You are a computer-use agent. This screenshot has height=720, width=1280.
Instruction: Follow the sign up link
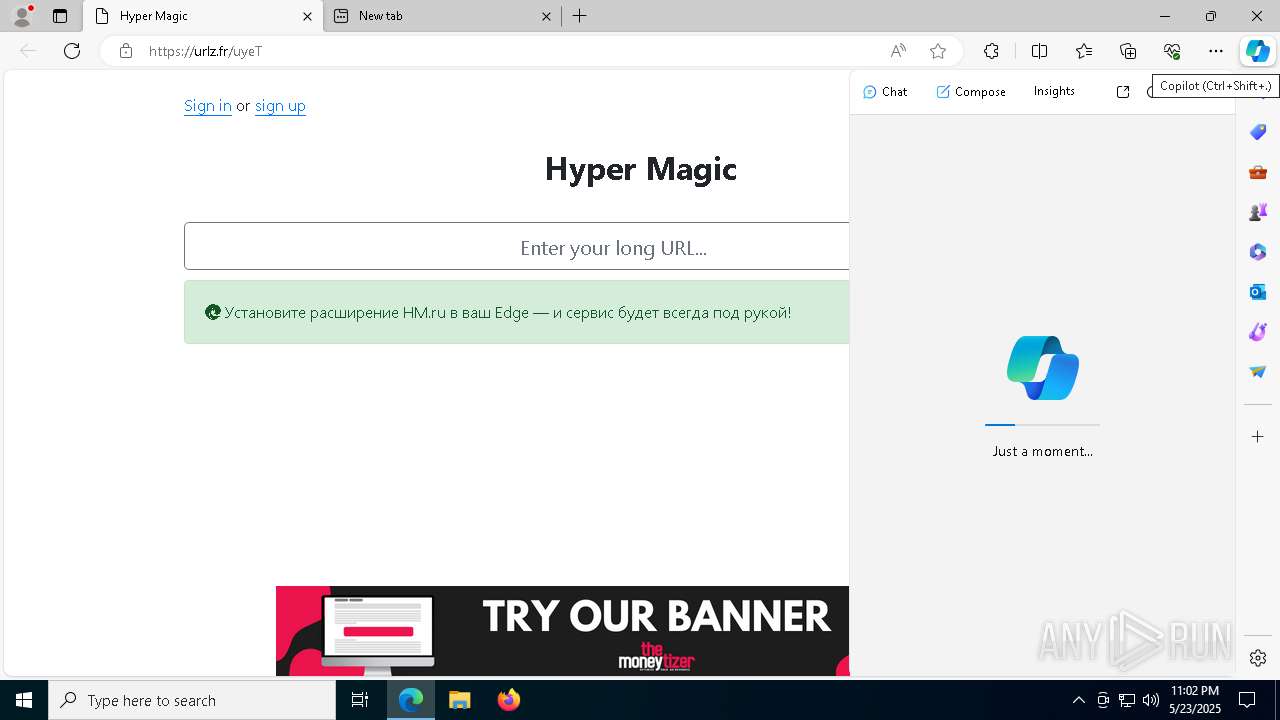[x=280, y=106]
